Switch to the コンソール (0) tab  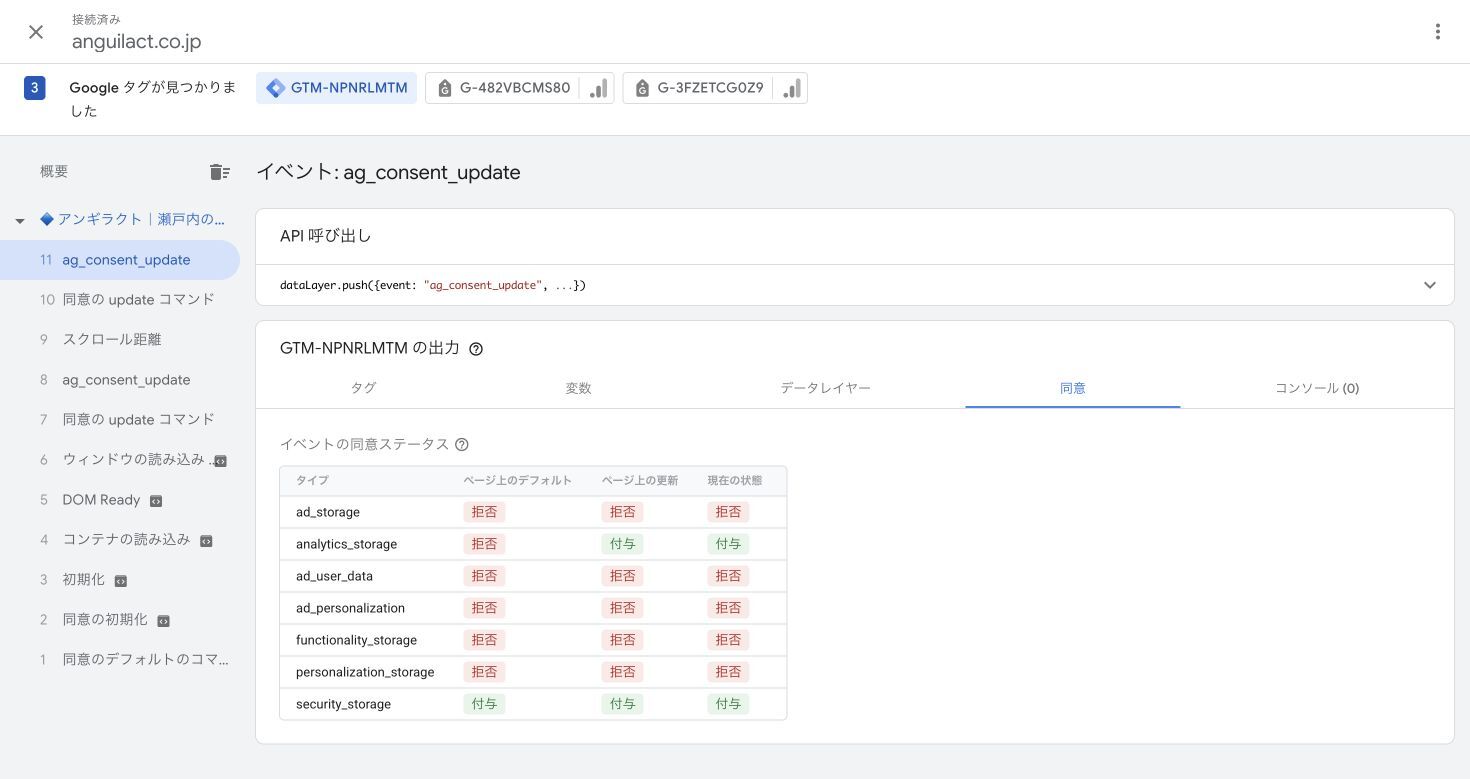(x=1316, y=388)
